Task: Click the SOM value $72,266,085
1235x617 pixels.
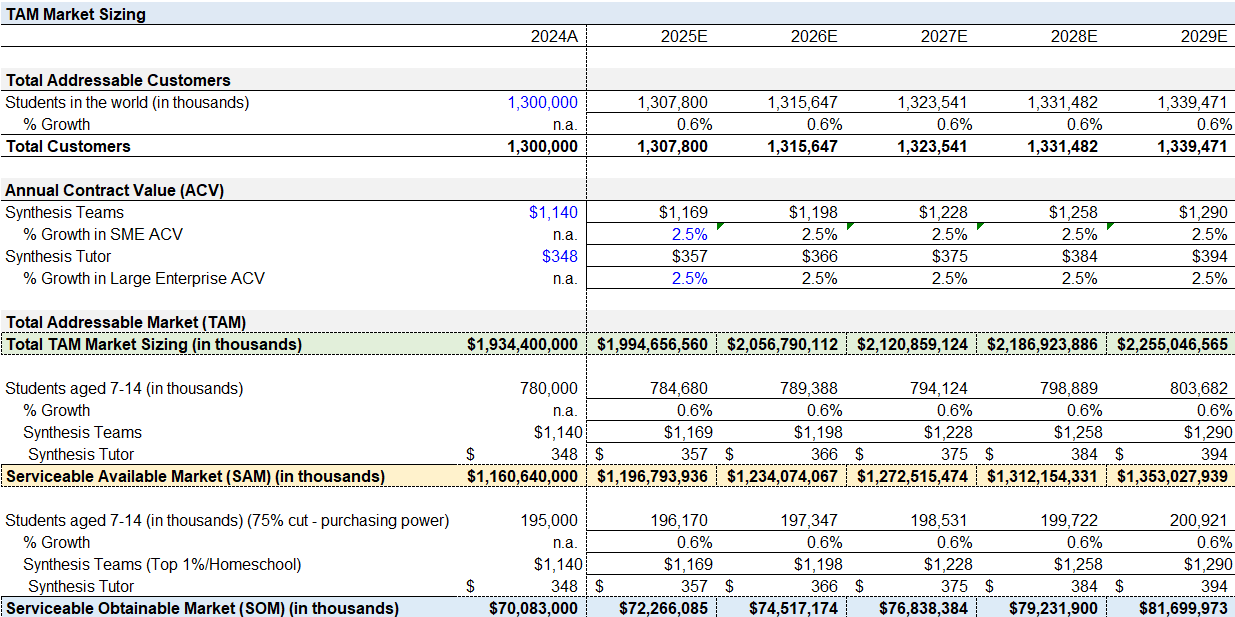Action: [664, 608]
